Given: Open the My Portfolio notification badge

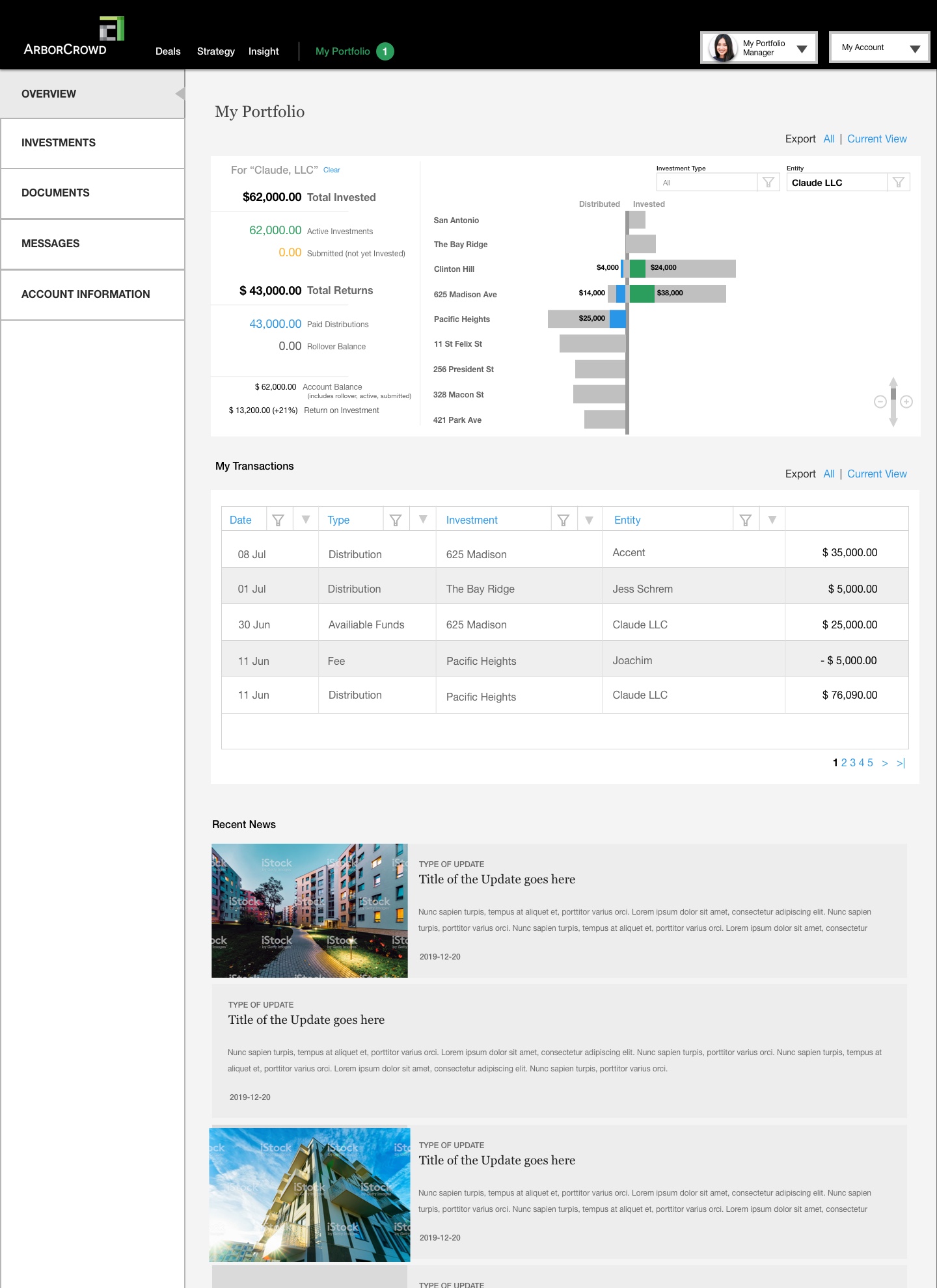Looking at the screenshot, I should [x=385, y=51].
